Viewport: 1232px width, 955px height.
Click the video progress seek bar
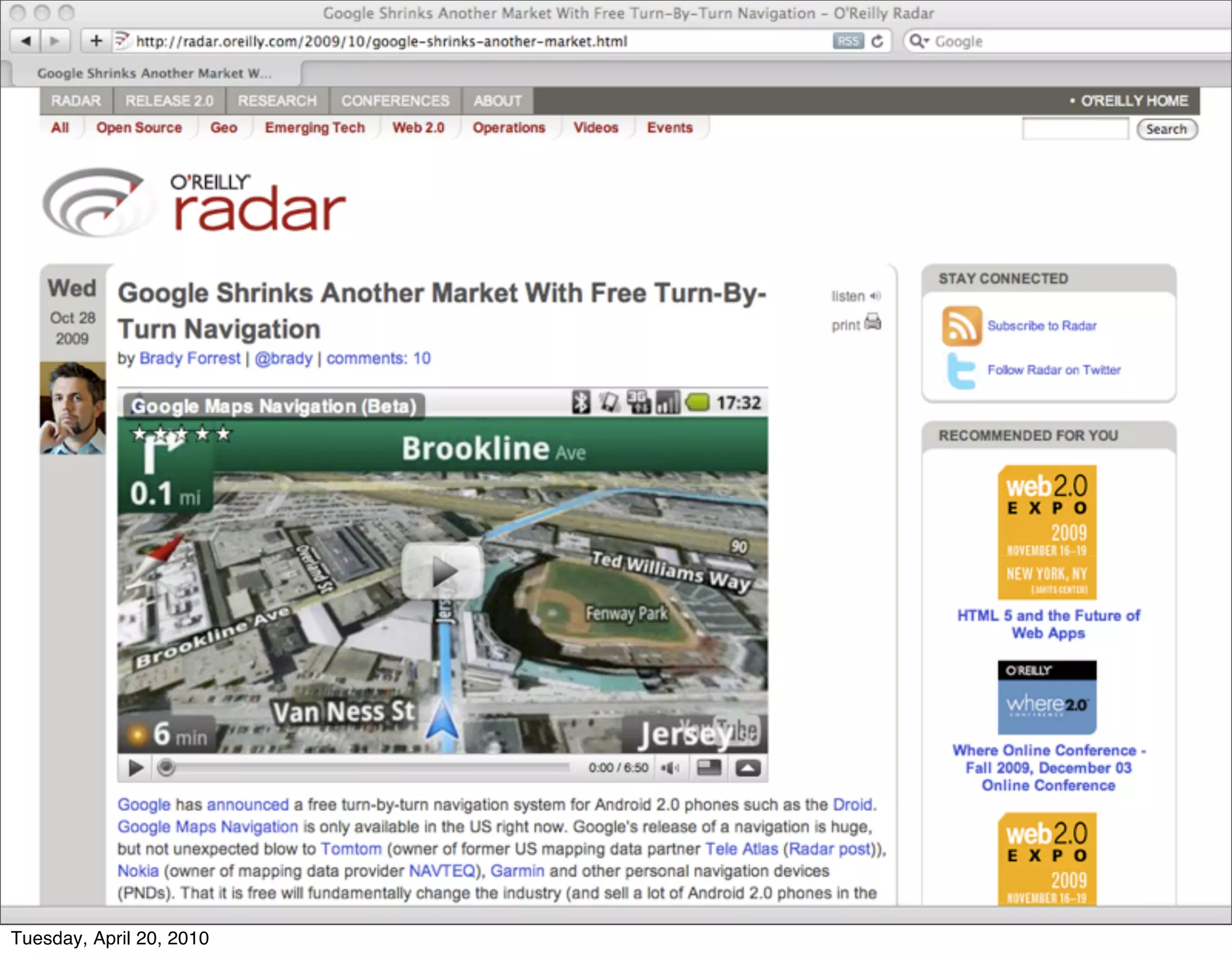[367, 768]
